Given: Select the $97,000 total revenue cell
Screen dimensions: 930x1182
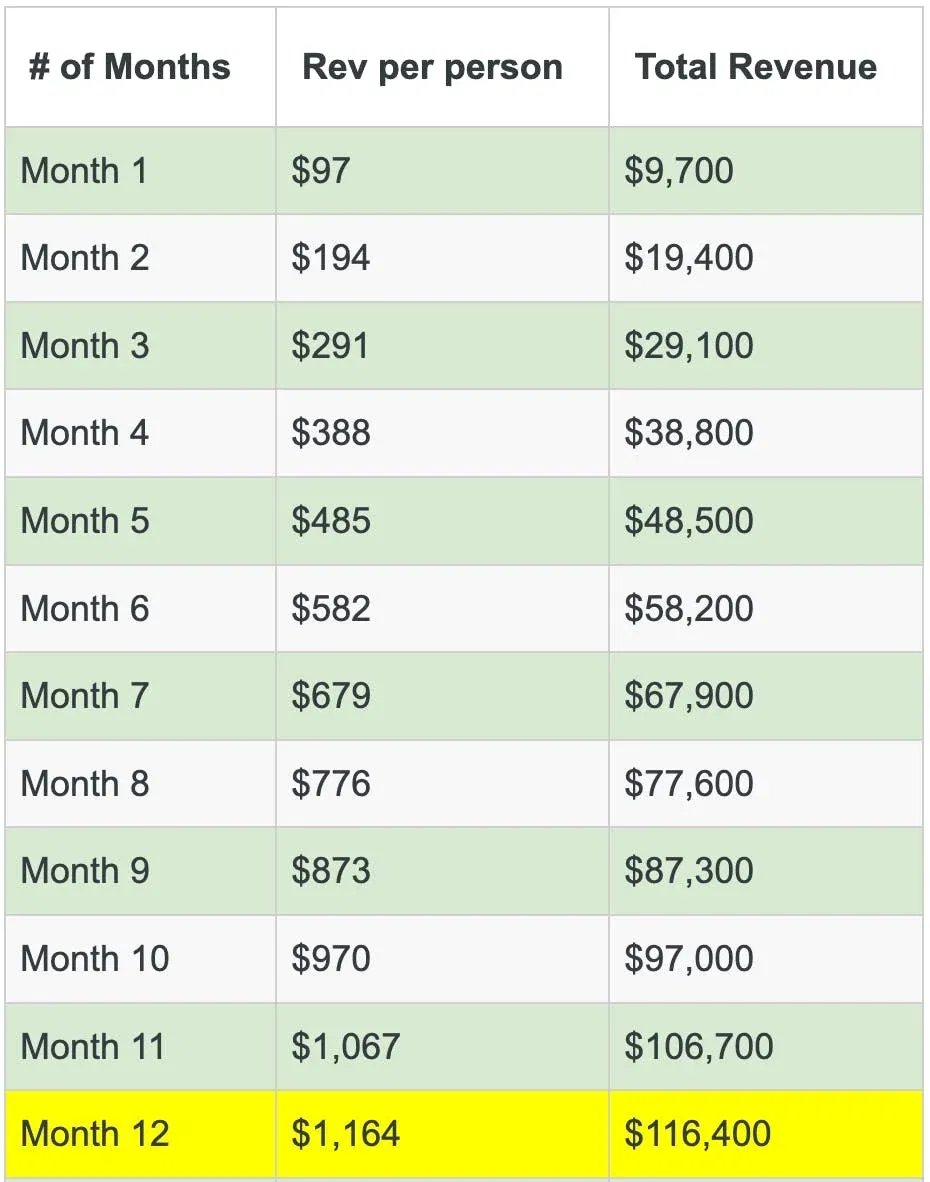Looking at the screenshot, I should (766, 959).
